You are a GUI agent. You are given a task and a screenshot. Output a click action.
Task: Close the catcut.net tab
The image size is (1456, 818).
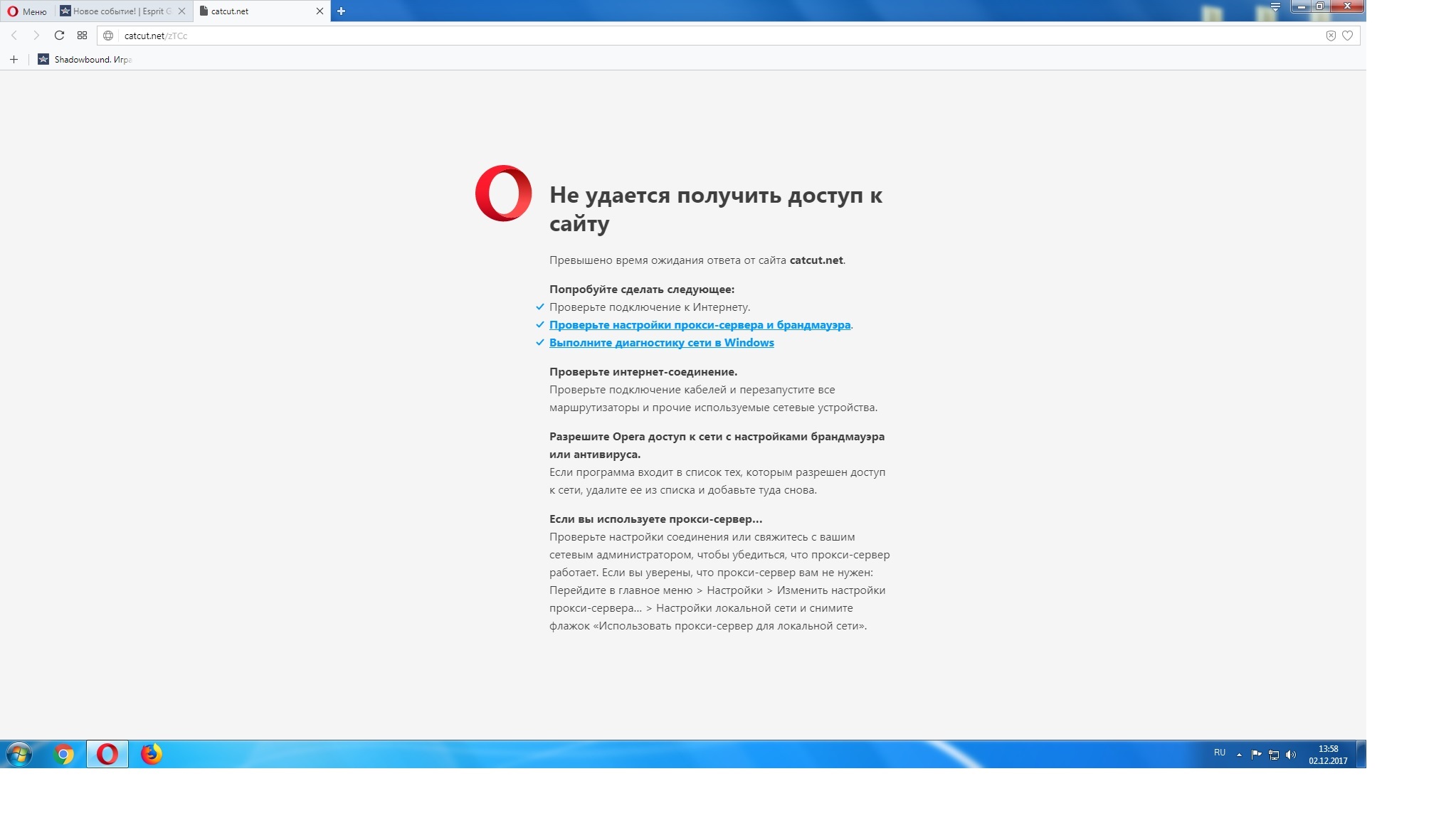(320, 11)
